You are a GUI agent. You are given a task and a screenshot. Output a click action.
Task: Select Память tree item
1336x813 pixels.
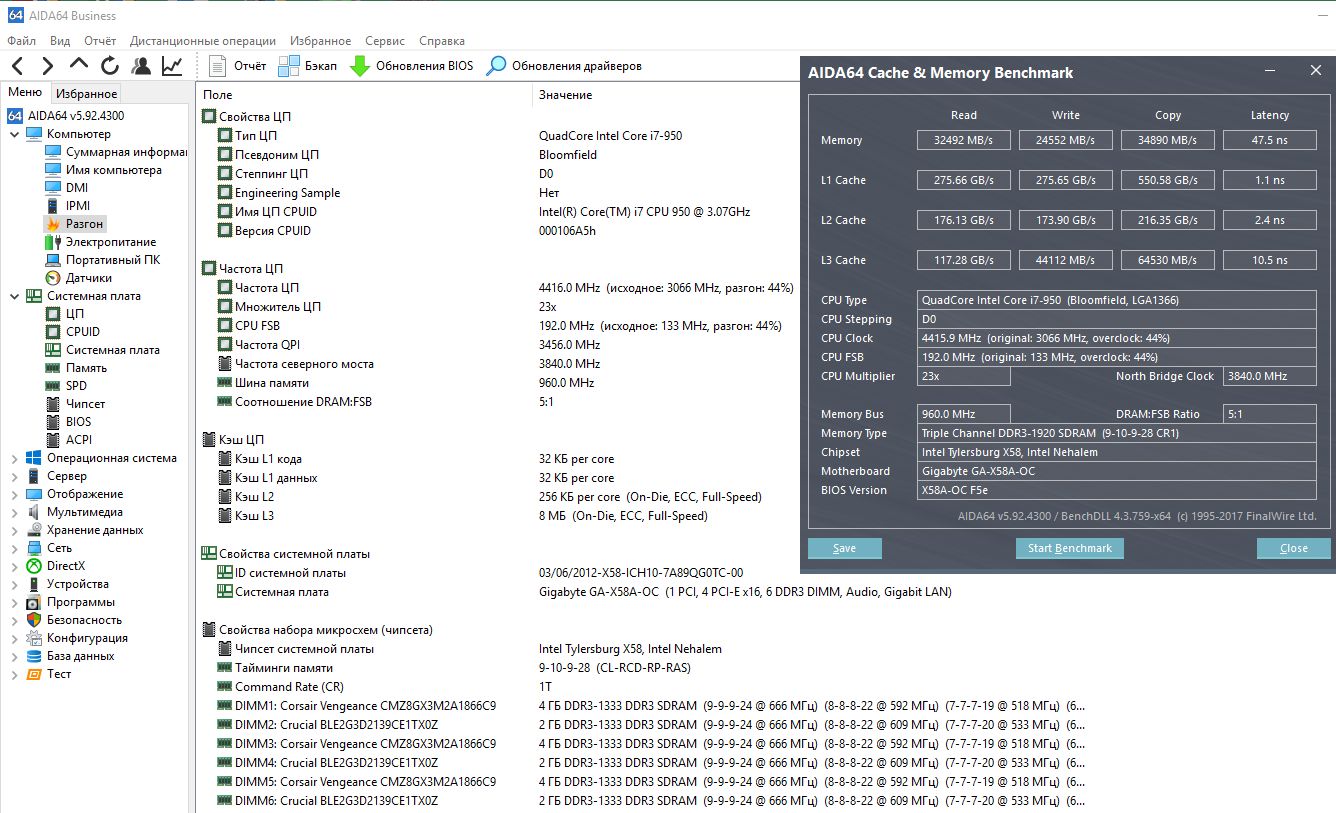coord(77,368)
